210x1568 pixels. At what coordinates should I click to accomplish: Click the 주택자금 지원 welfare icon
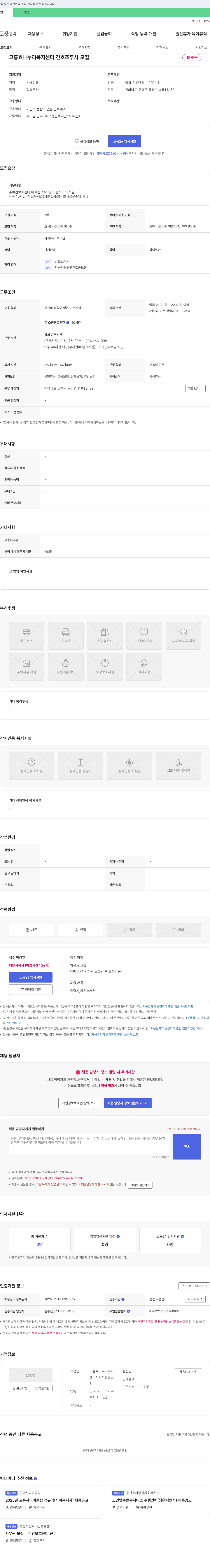pyautogui.click(x=27, y=666)
